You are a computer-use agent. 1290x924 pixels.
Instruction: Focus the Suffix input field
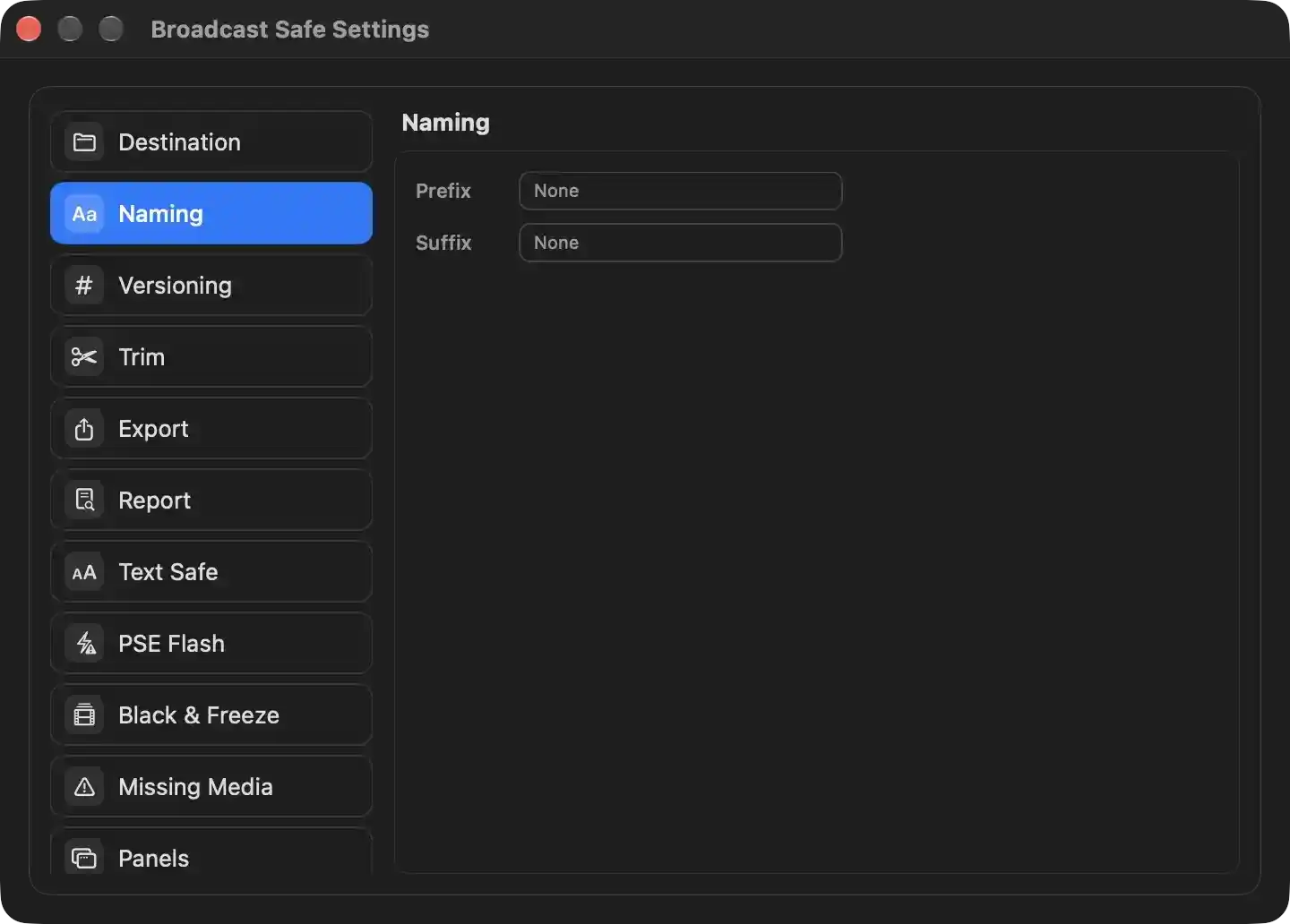click(681, 243)
